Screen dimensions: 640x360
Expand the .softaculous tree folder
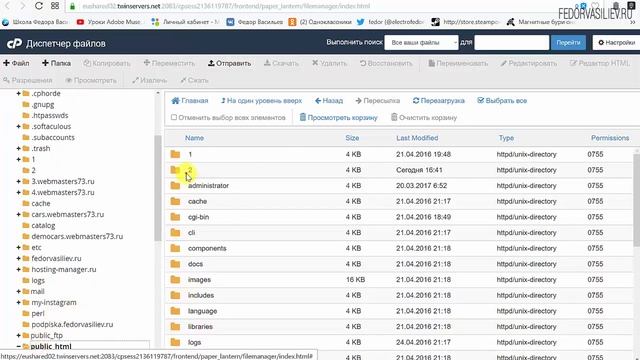[18, 127]
